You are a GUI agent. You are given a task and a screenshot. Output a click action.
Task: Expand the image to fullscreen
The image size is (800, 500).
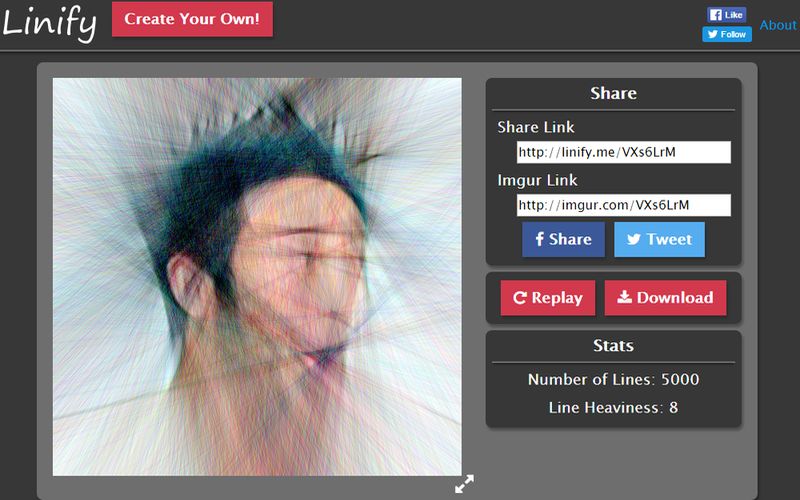pyautogui.click(x=464, y=484)
